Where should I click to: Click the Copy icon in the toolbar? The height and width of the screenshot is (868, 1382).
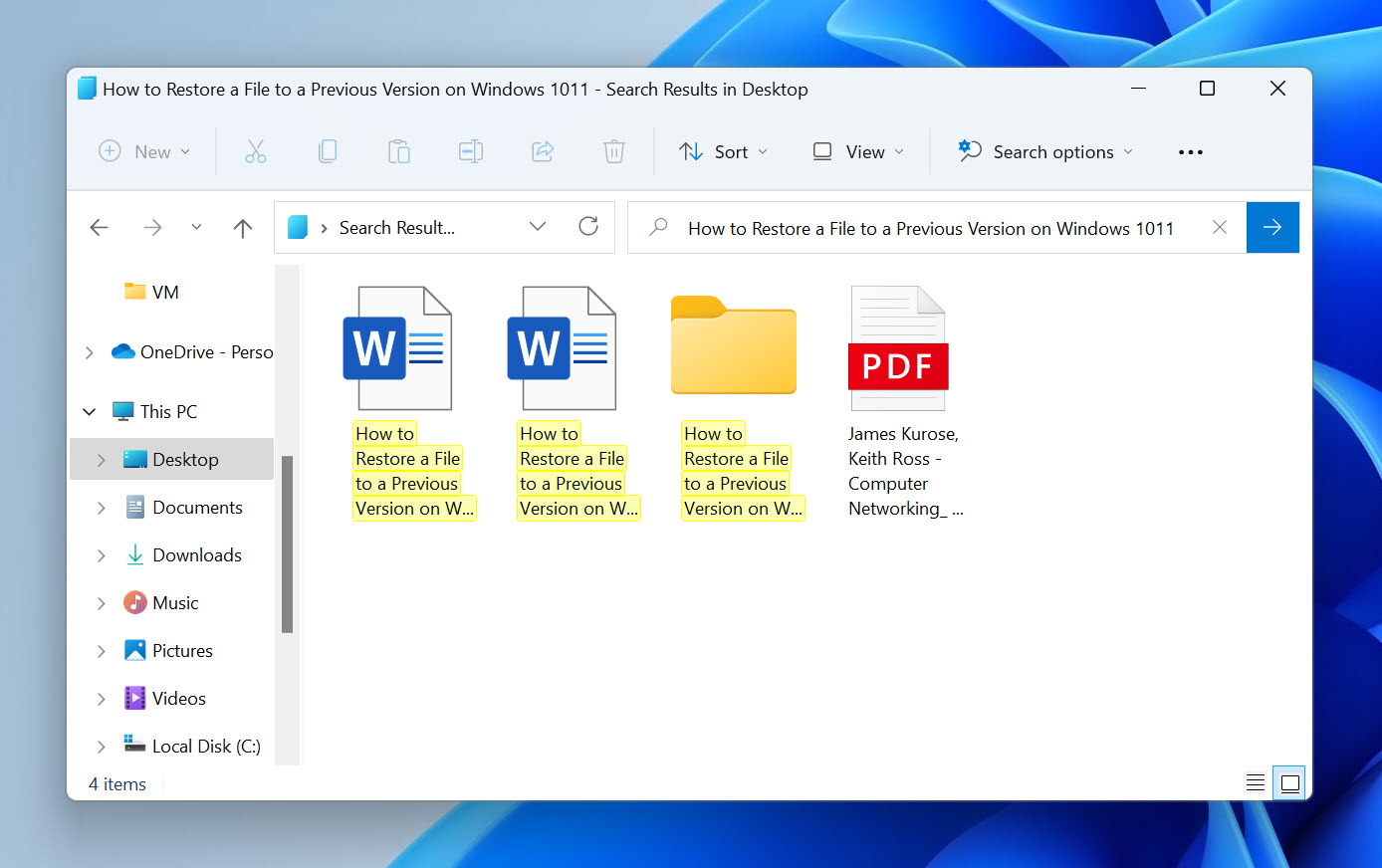tap(328, 151)
